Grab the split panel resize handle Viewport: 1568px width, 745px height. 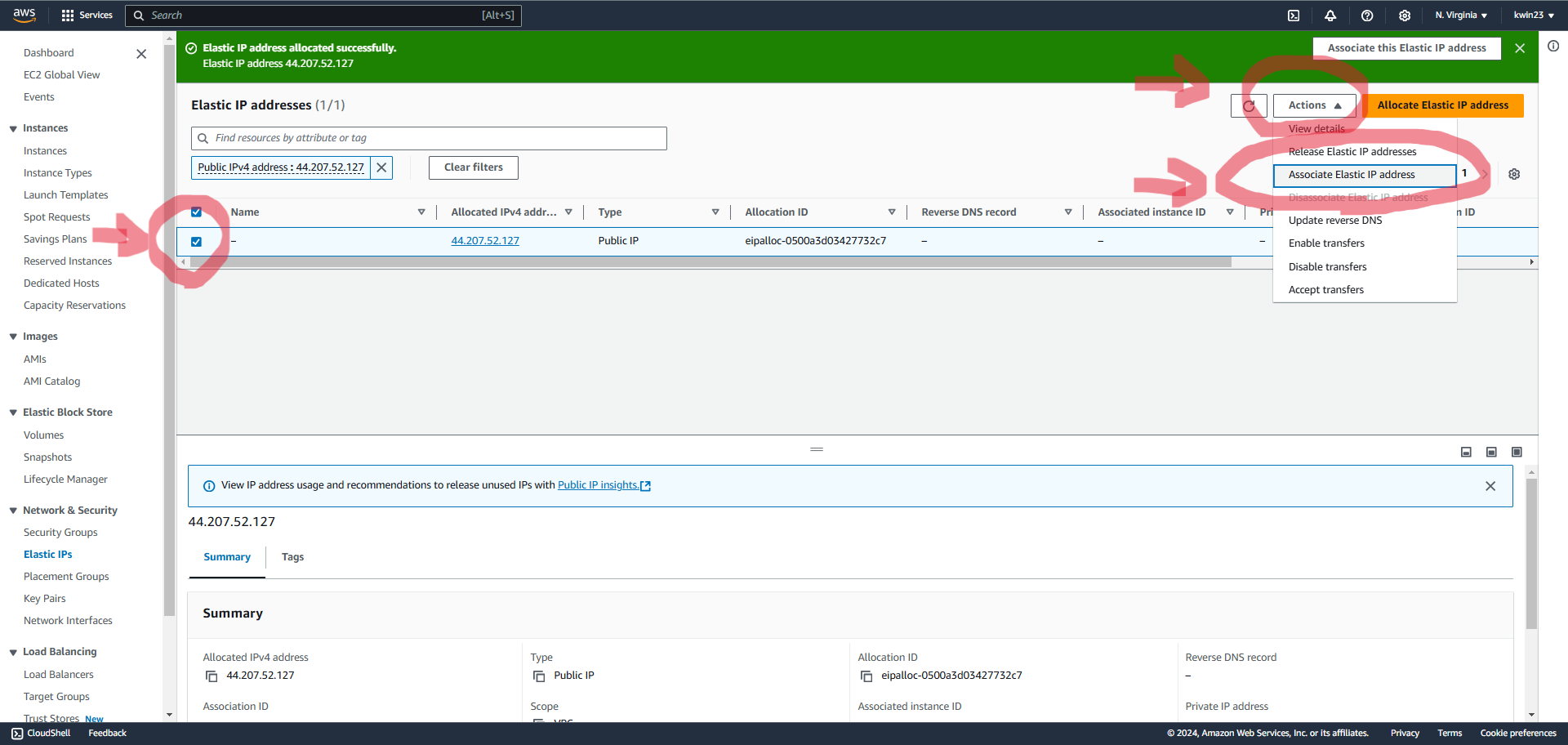pyautogui.click(x=817, y=449)
